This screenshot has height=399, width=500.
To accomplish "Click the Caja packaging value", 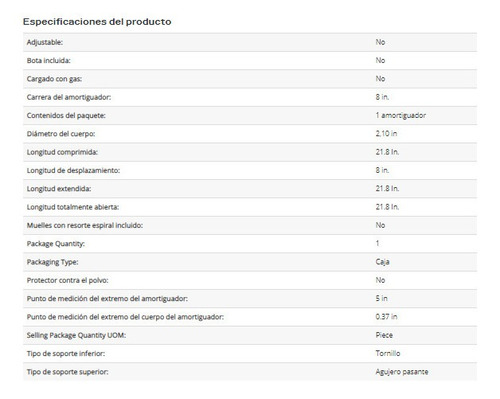I will (382, 262).
